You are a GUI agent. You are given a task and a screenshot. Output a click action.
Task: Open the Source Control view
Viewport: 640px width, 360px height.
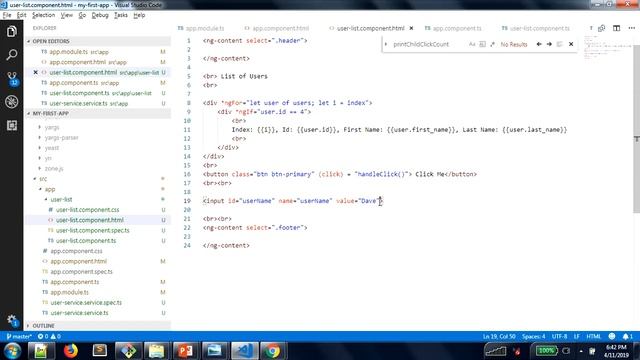coord(12,78)
